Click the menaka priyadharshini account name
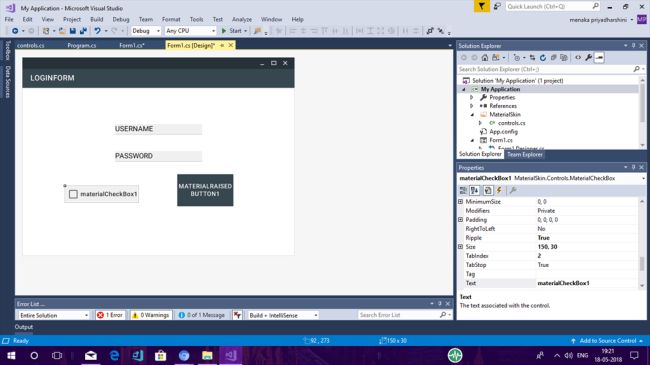Viewport: 650px width, 365px height. 598,20
